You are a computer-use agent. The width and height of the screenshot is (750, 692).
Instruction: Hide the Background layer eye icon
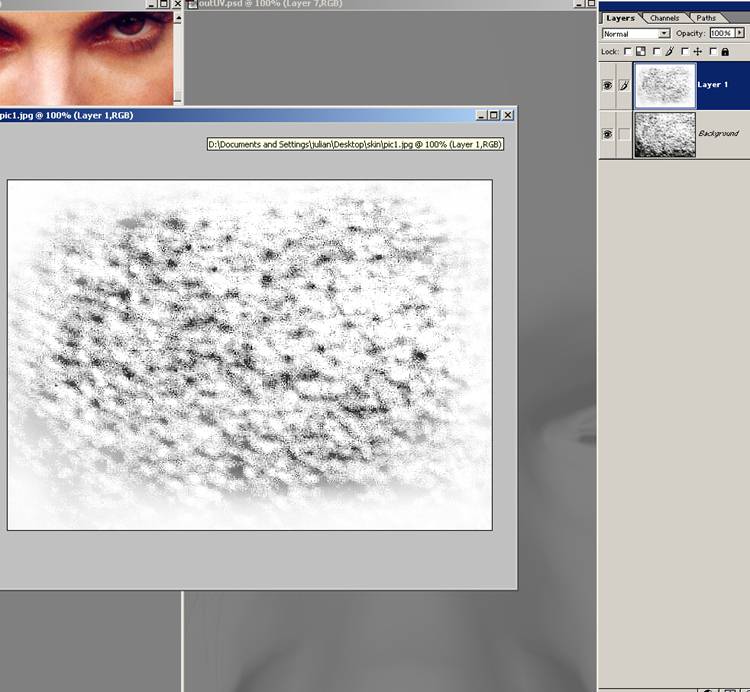click(x=607, y=134)
